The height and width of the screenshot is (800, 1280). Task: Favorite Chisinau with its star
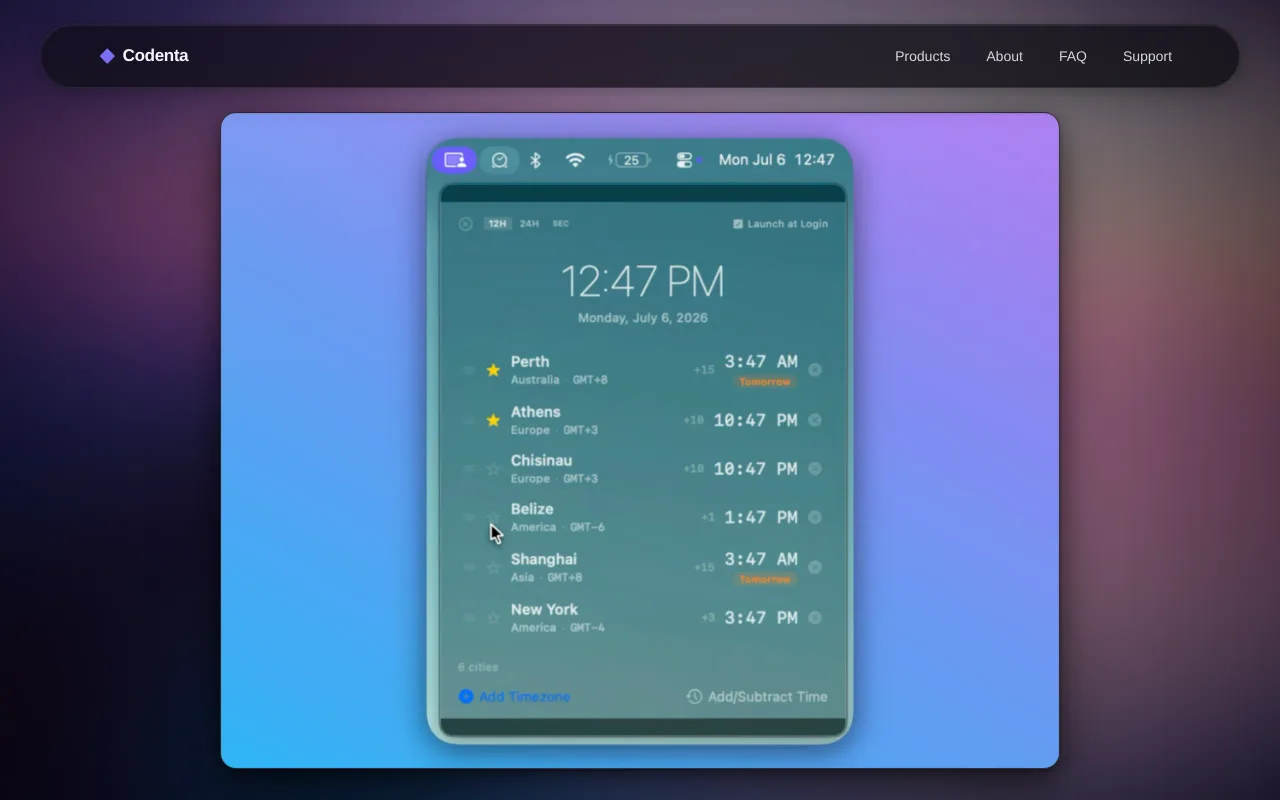click(x=493, y=469)
